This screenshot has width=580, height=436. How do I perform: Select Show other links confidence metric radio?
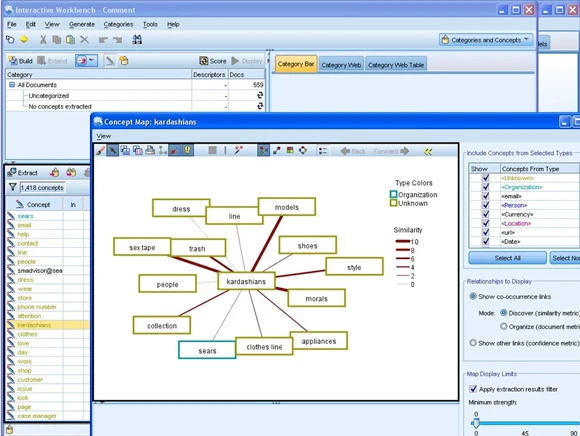pyautogui.click(x=473, y=343)
